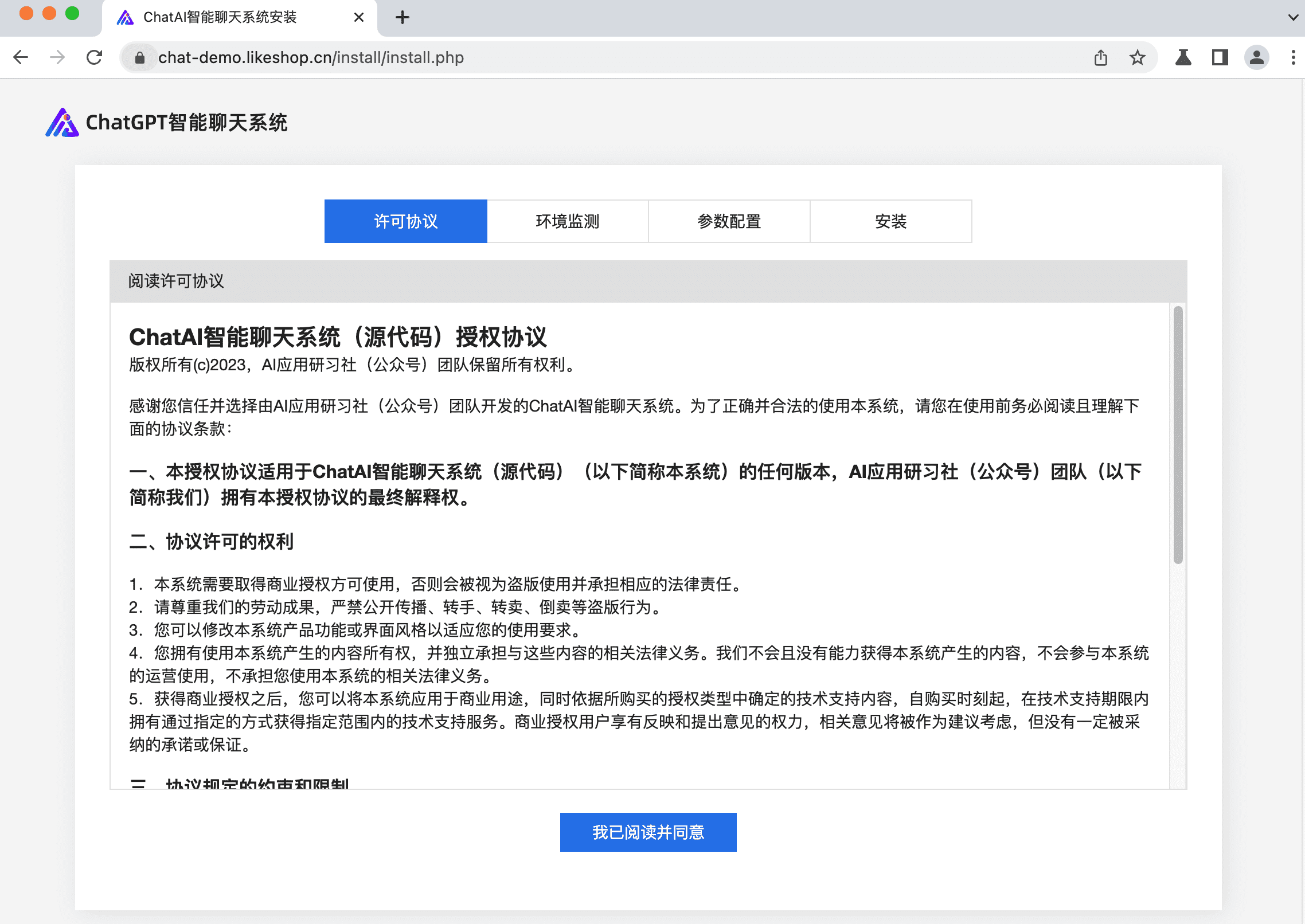Close the ChatAI智能聊天系统安装 tab

(359, 17)
